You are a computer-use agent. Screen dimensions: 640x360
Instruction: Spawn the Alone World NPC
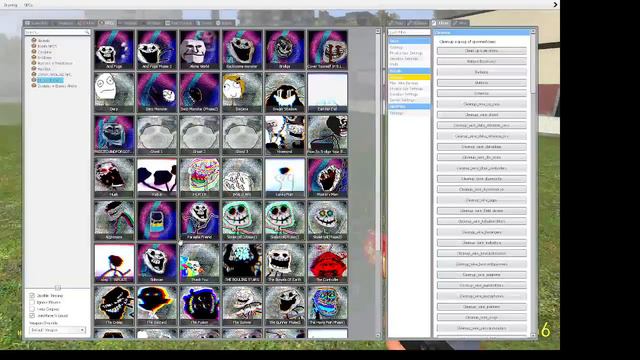pyautogui.click(x=200, y=50)
